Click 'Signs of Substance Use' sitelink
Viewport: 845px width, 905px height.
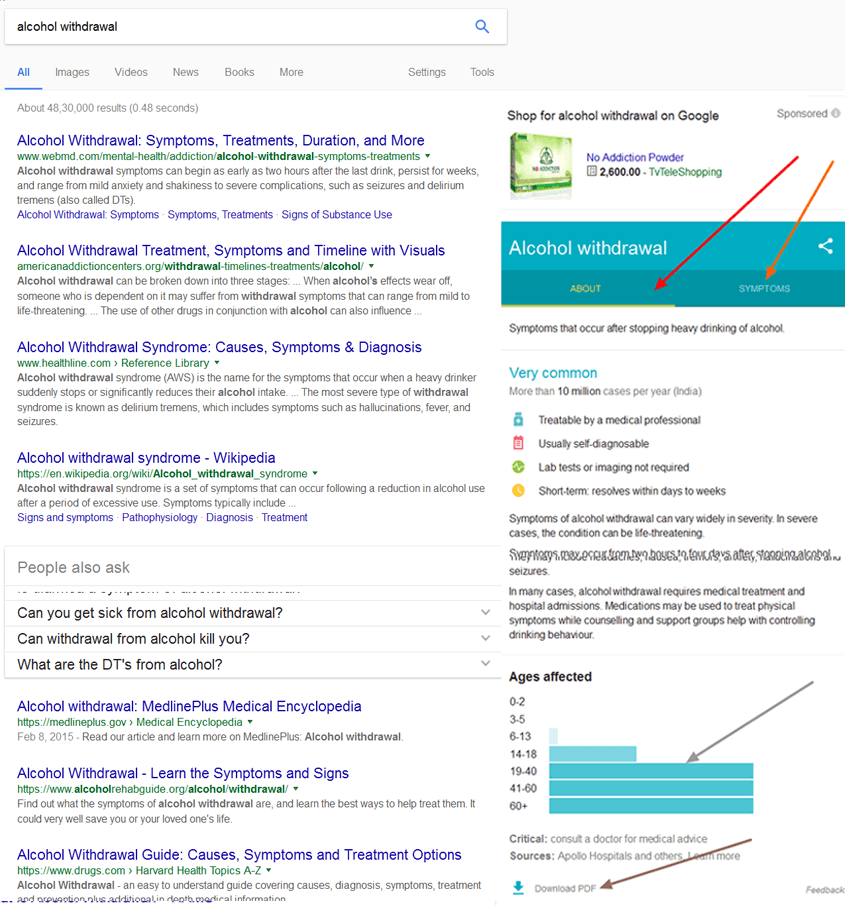pos(337,215)
